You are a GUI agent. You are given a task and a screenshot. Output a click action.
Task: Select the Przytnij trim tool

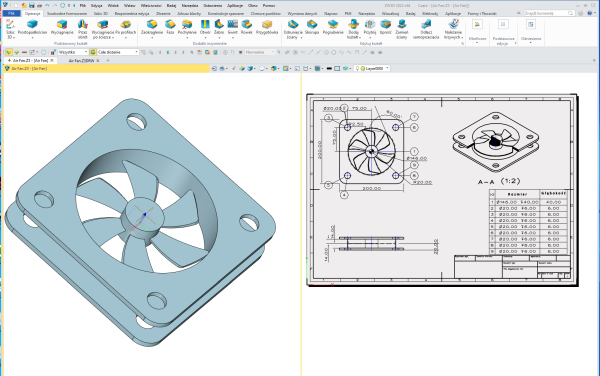(370, 27)
